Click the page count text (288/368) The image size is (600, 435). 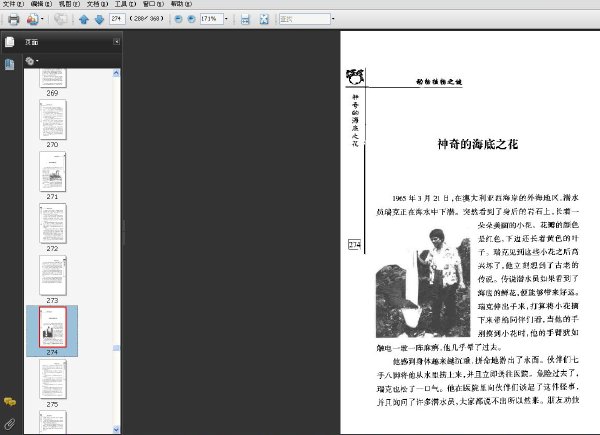click(x=147, y=18)
